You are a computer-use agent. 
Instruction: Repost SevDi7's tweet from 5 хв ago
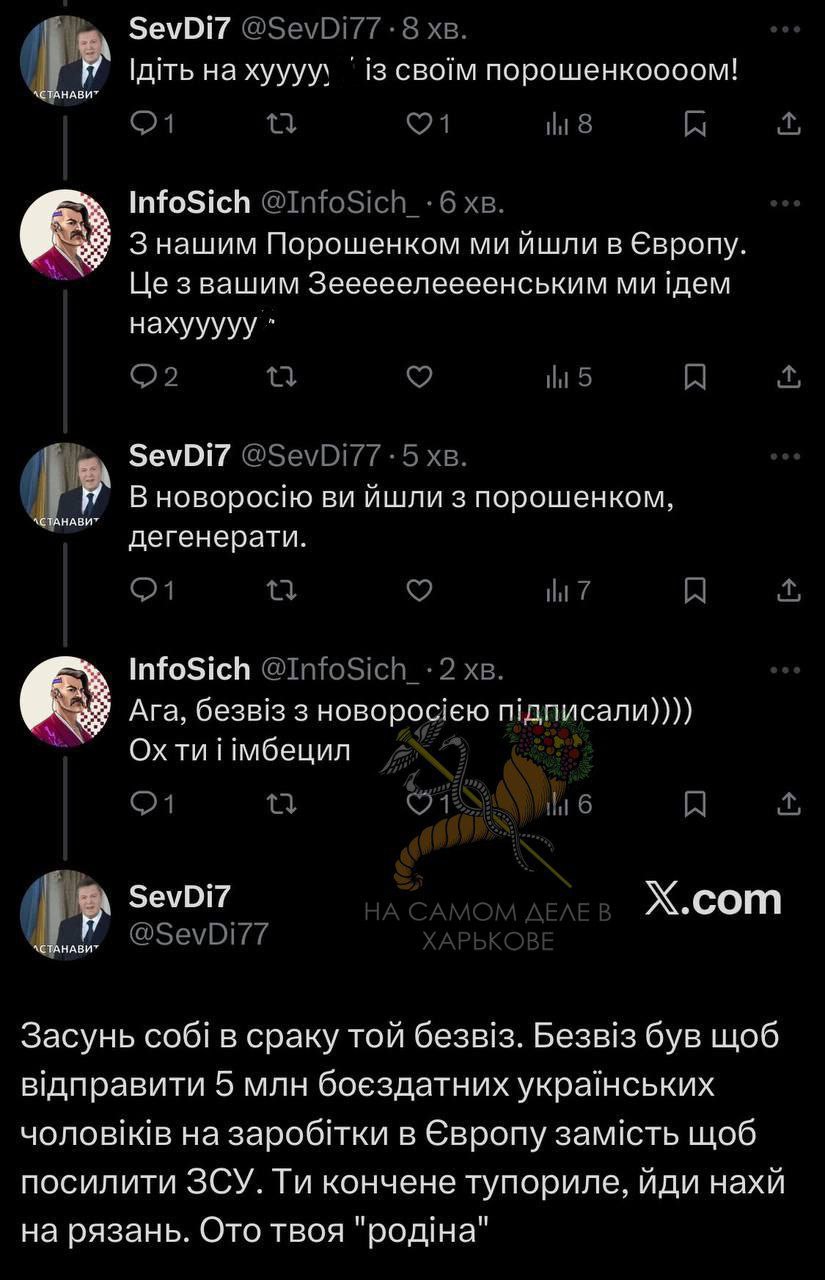click(x=283, y=590)
